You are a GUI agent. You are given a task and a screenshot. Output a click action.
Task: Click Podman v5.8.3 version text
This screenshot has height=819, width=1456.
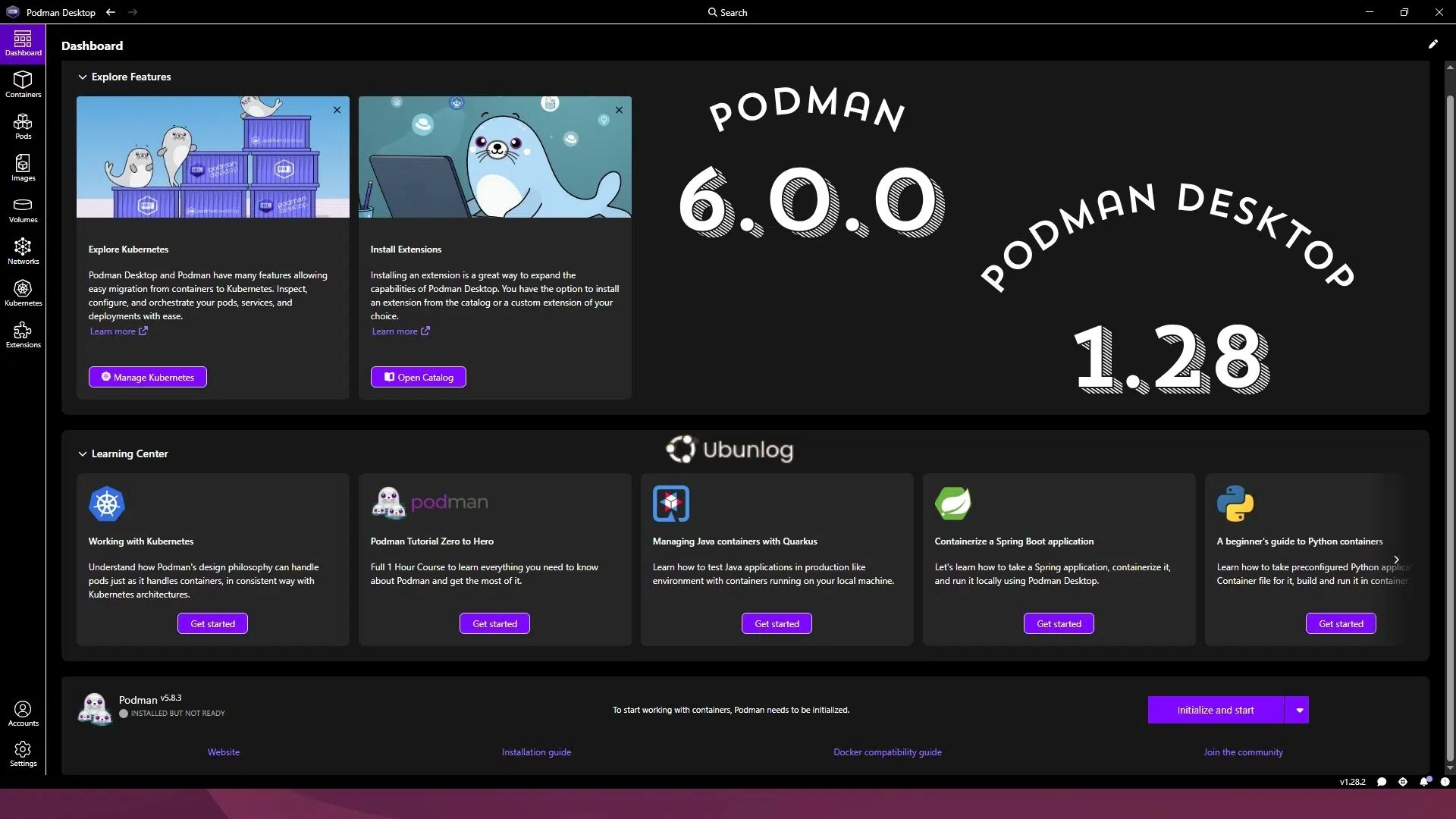pyautogui.click(x=150, y=698)
